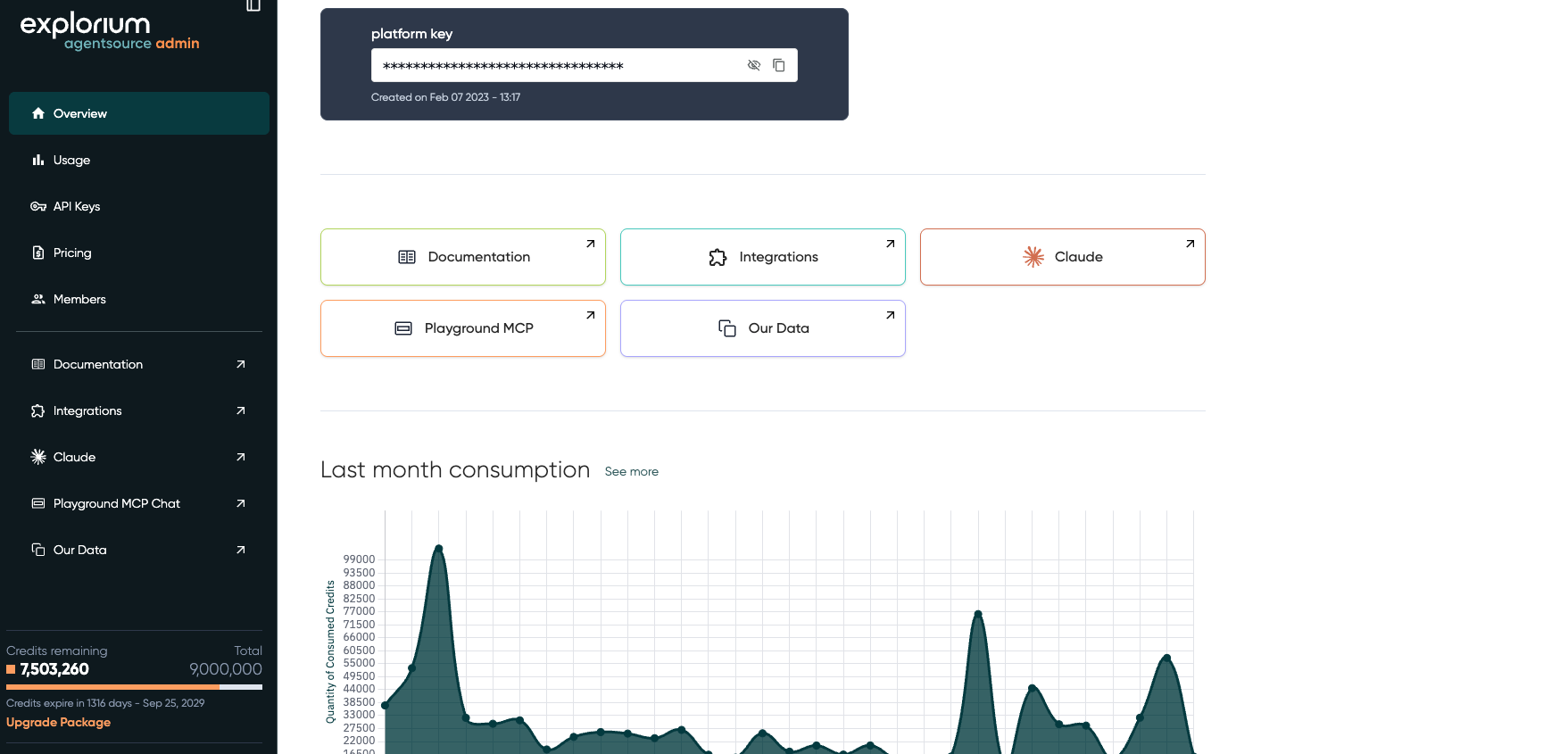Select Members in the sidebar
This screenshot has width=1568, height=754.
pyautogui.click(x=79, y=300)
